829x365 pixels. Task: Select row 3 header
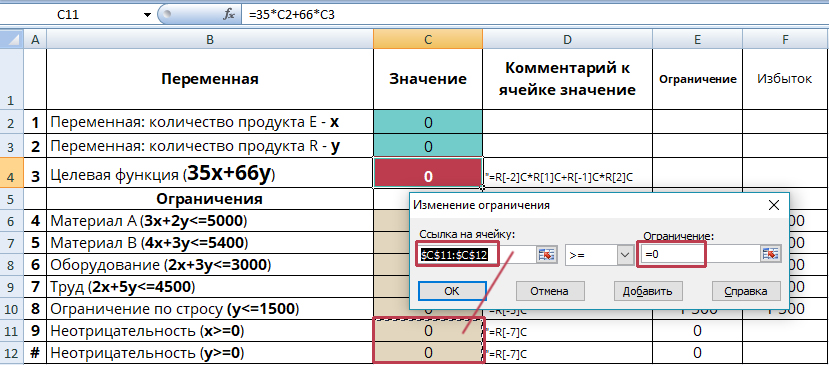click(12, 146)
